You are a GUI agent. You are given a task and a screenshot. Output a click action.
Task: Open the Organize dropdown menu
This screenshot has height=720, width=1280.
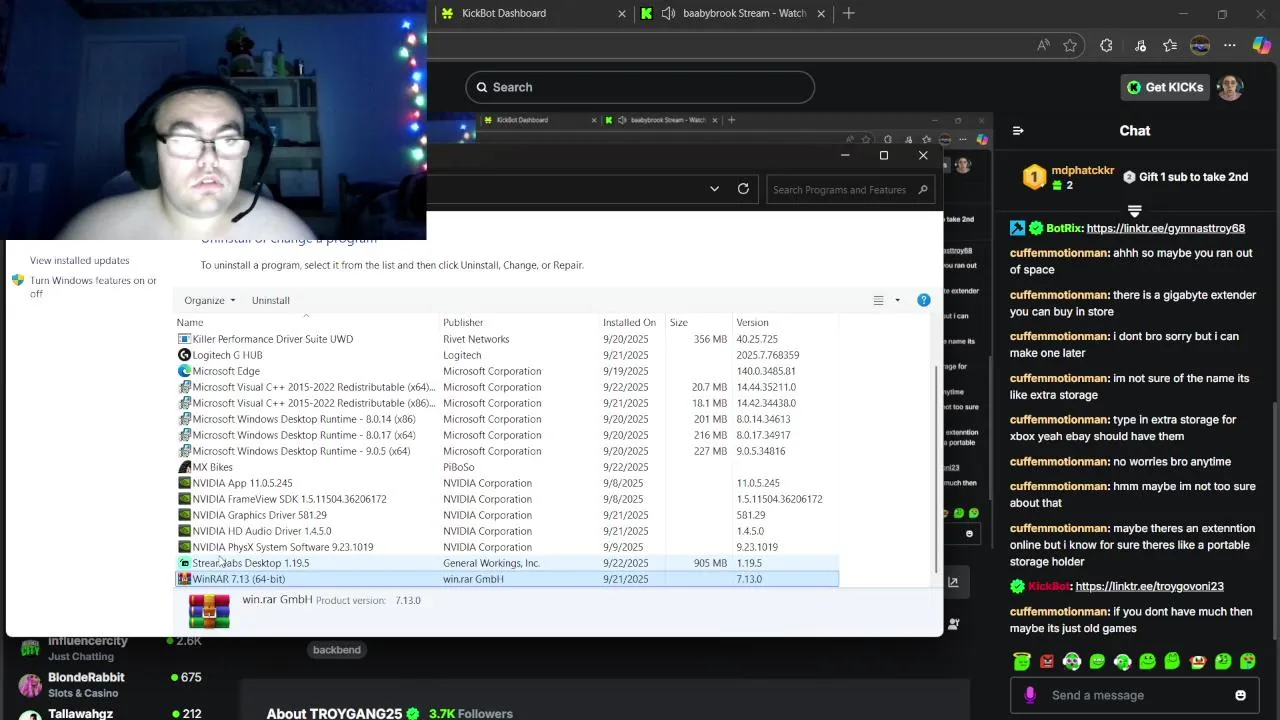click(x=210, y=300)
